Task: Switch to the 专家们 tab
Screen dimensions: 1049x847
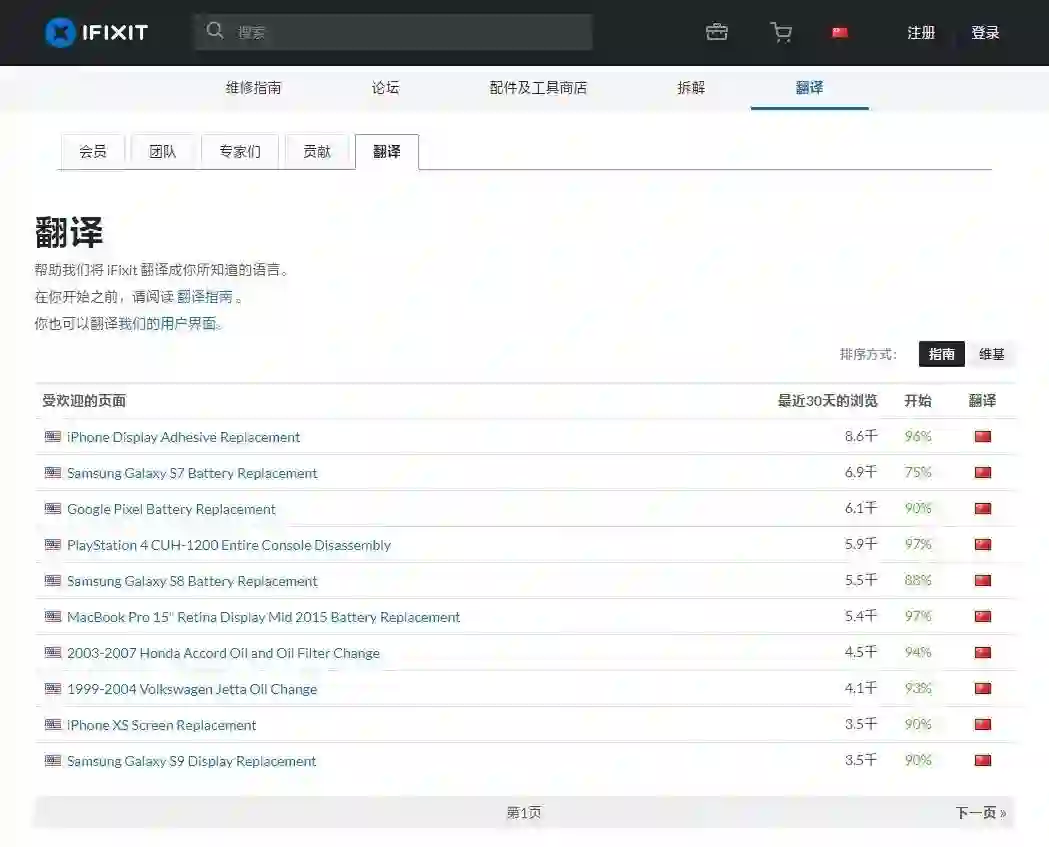Action: (240, 152)
